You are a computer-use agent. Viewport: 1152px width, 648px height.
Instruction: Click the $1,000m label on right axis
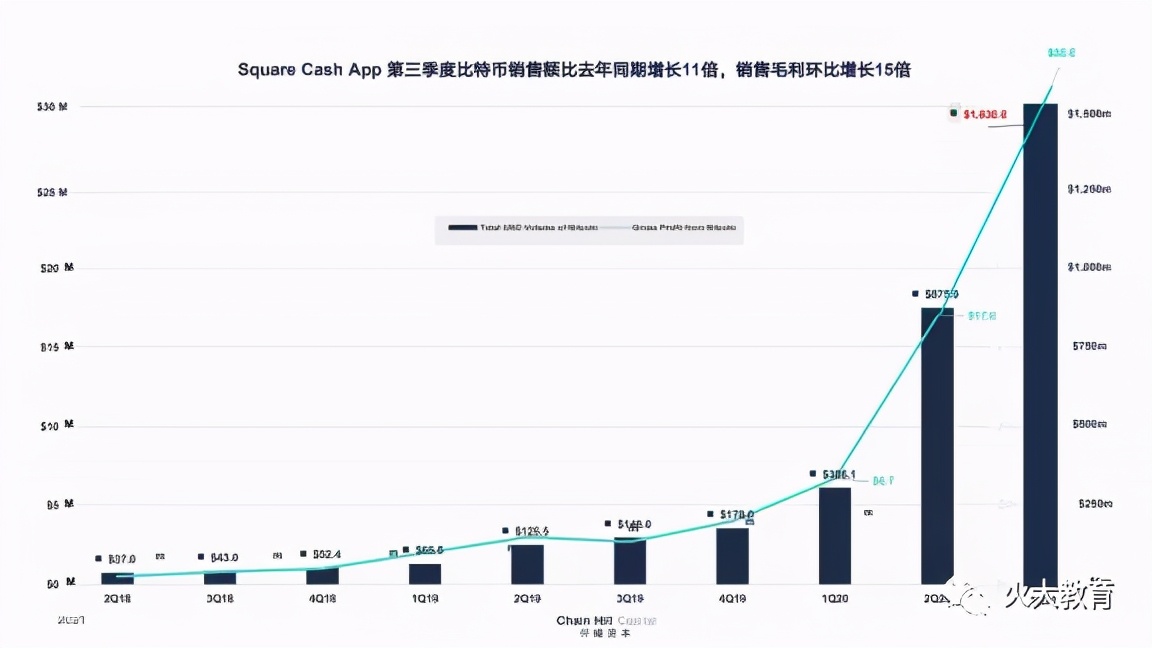1090,267
